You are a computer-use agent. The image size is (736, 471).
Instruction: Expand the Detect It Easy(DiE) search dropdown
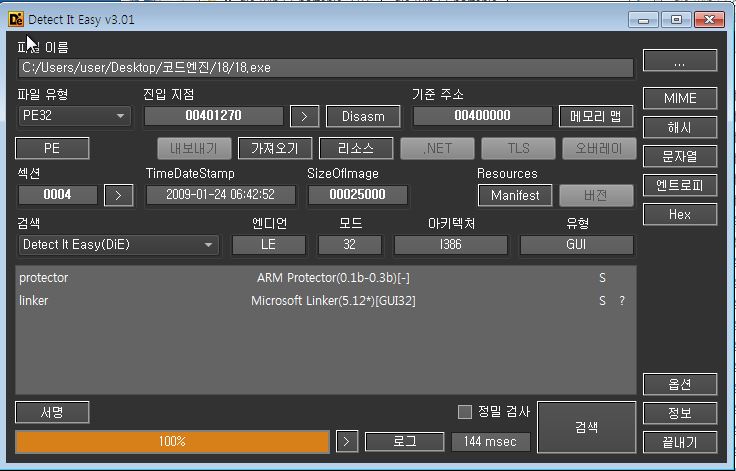click(118, 245)
